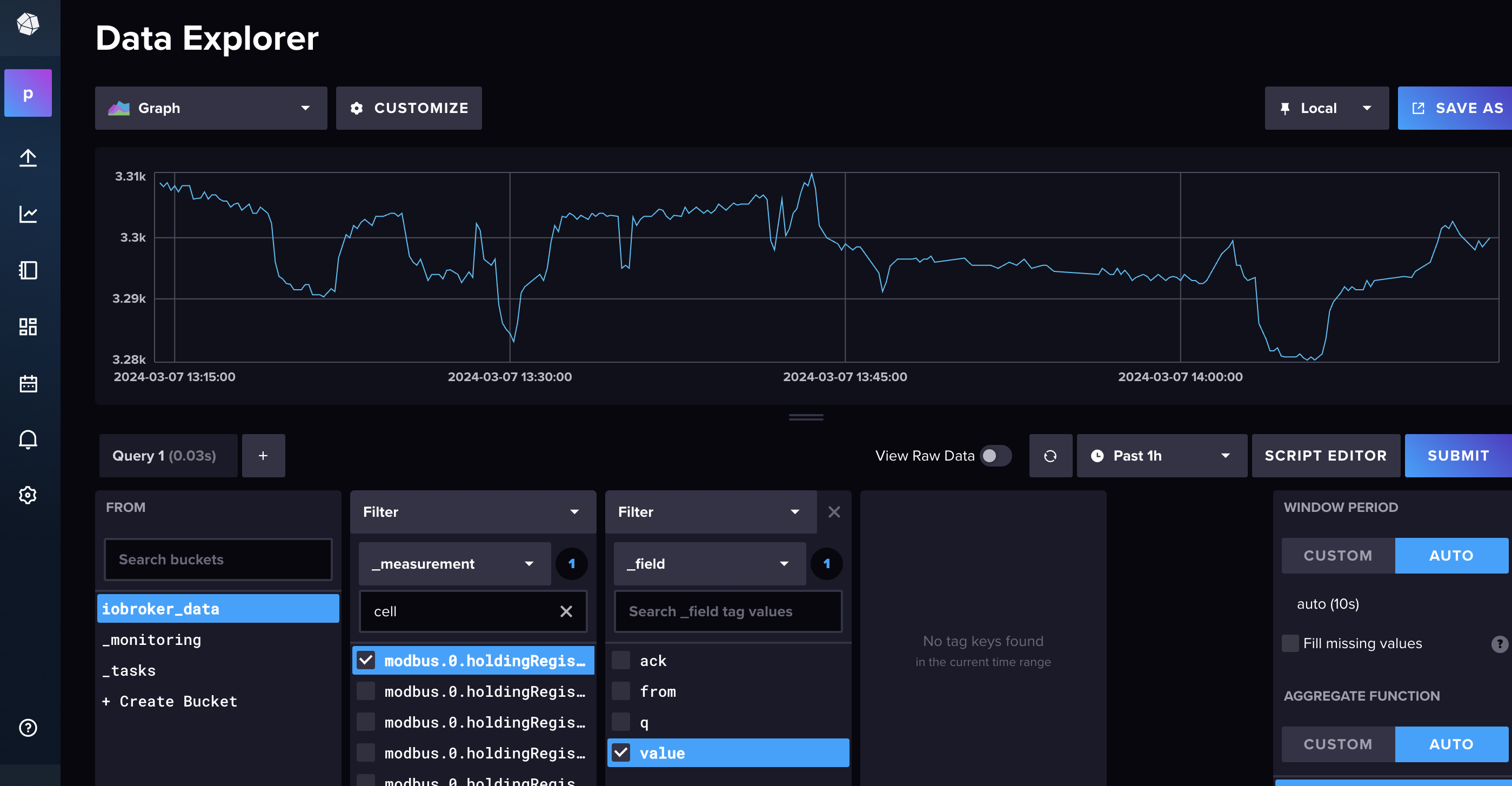Viewport: 1512px width, 786px height.
Task: Select the Query 1 tab
Action: (168, 456)
